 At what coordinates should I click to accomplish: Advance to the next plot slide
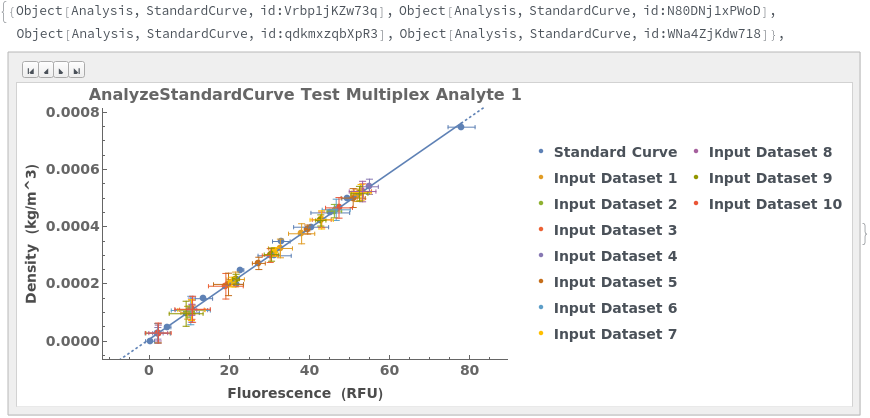coord(61,70)
